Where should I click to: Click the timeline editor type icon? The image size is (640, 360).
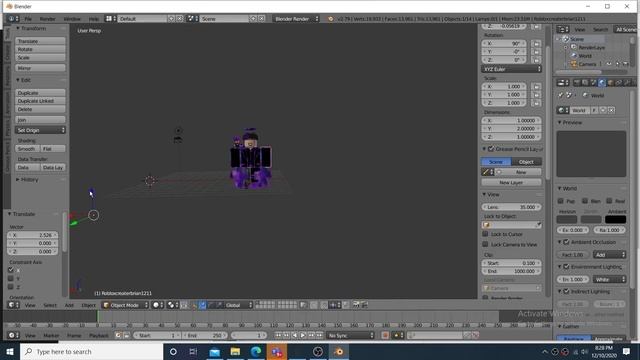(13, 335)
